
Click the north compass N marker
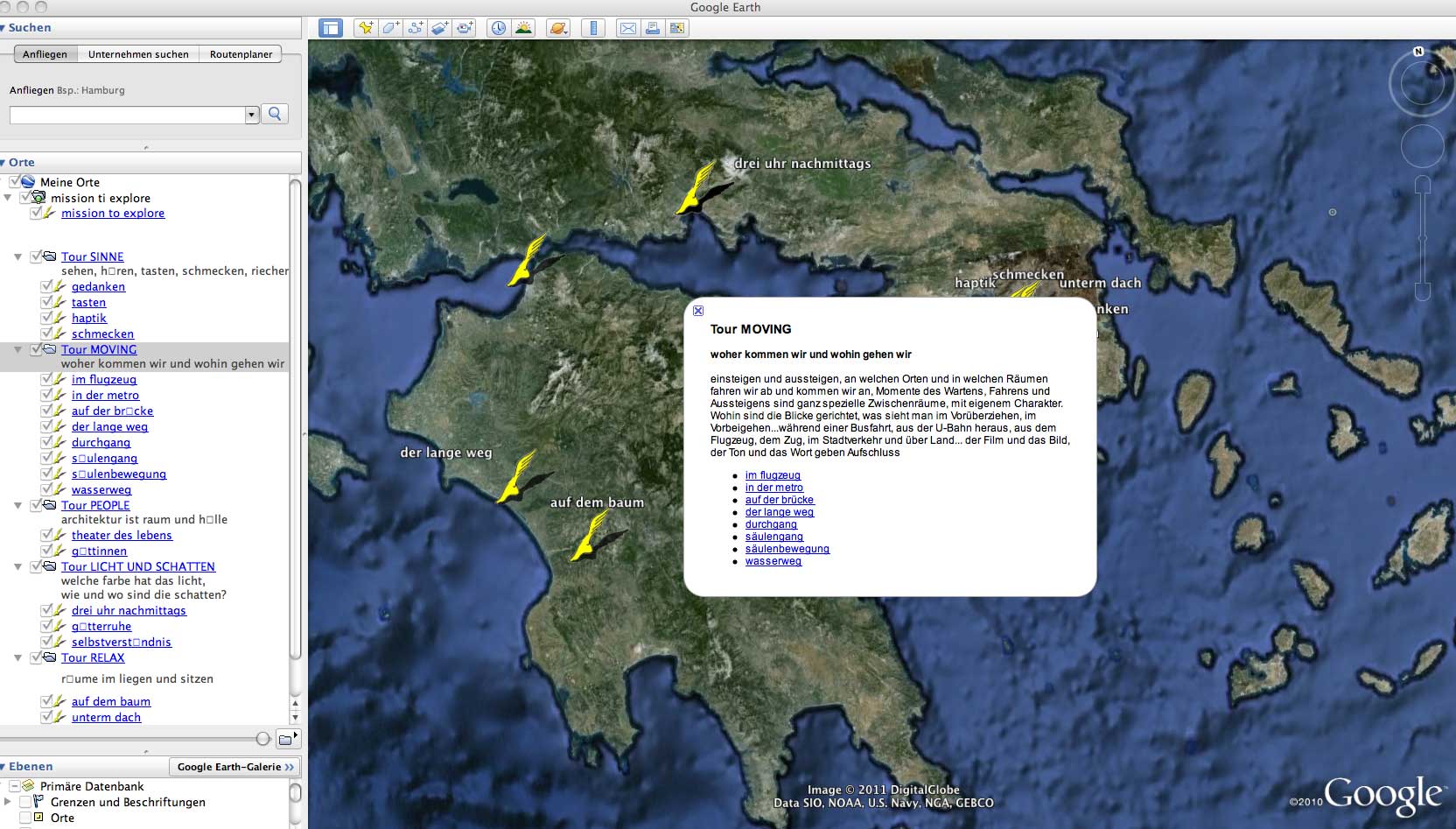pos(1418,52)
